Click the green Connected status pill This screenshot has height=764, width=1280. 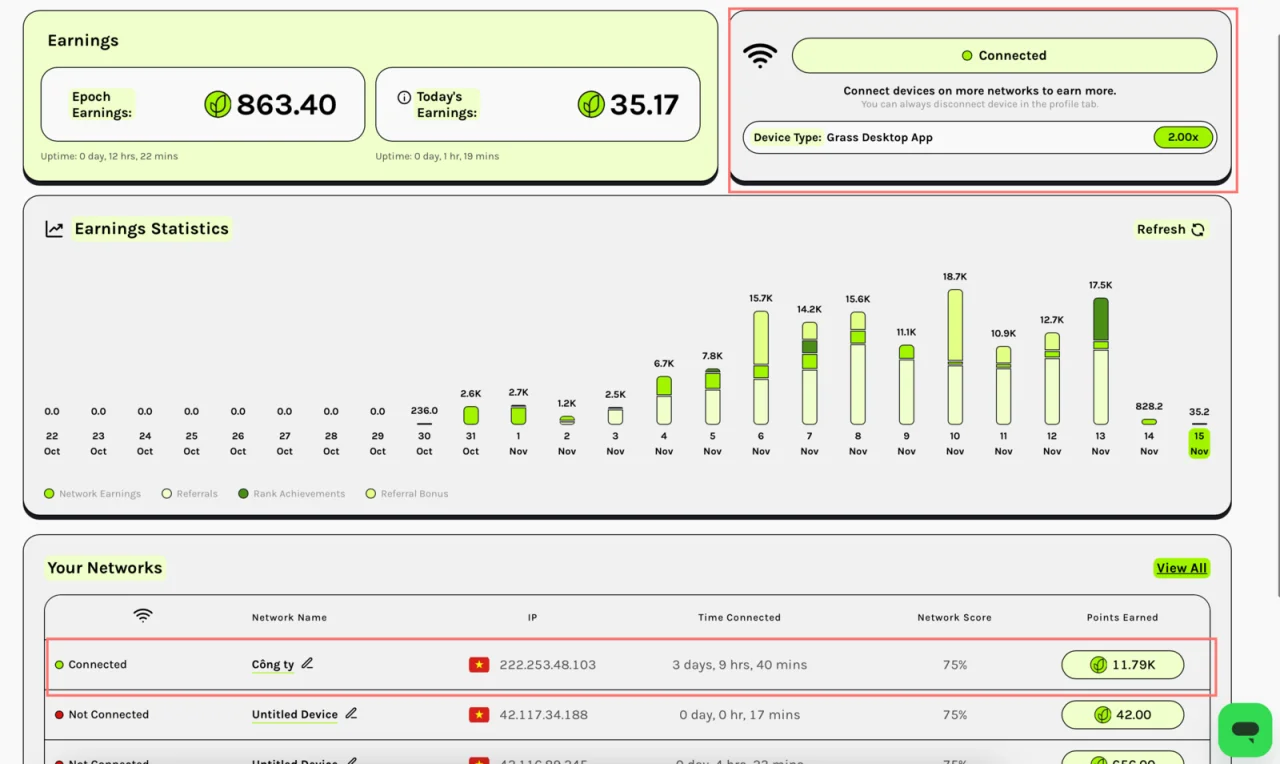[x=1004, y=56]
